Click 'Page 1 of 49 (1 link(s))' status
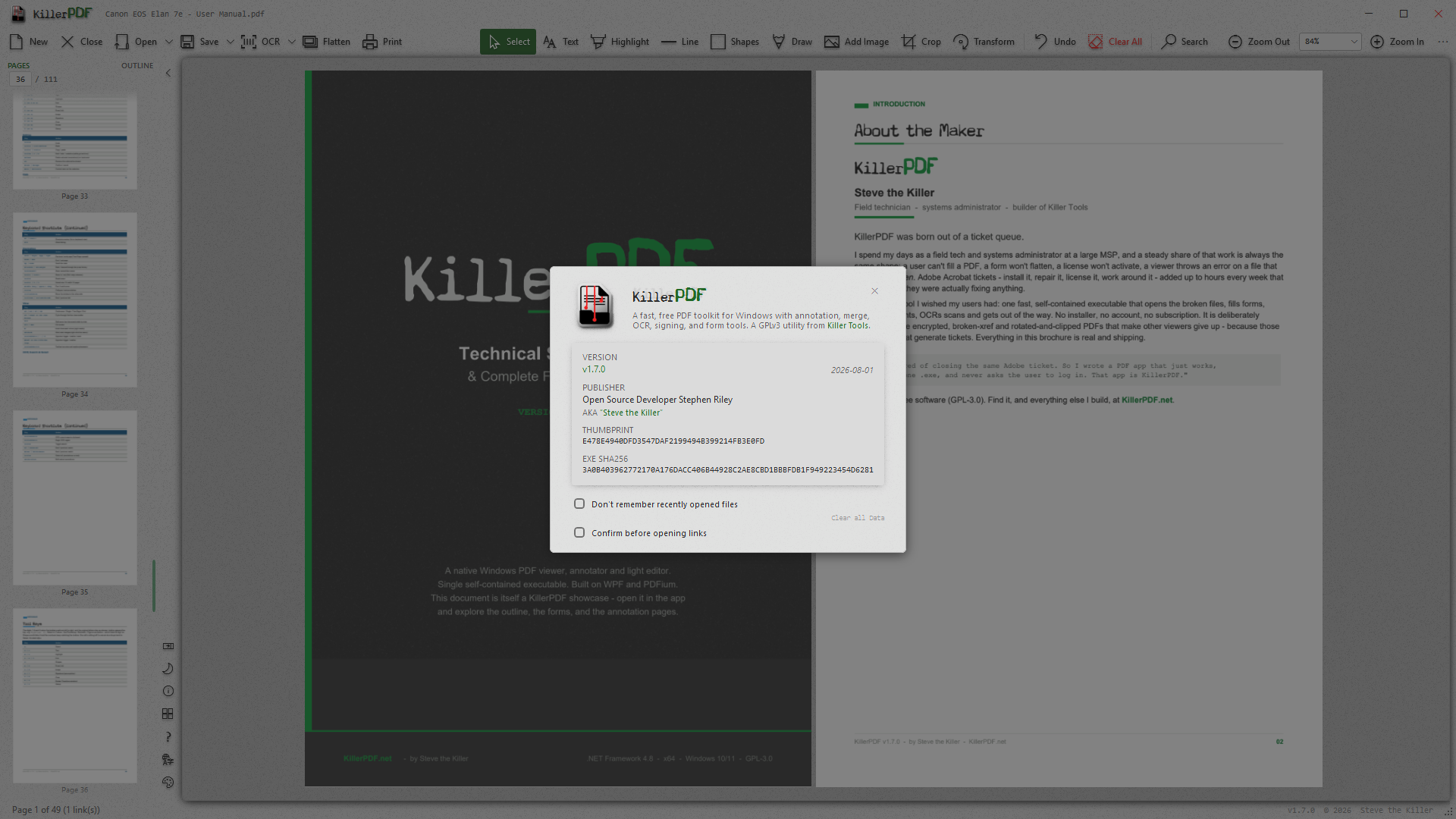This screenshot has height=819, width=1456. pyautogui.click(x=56, y=810)
